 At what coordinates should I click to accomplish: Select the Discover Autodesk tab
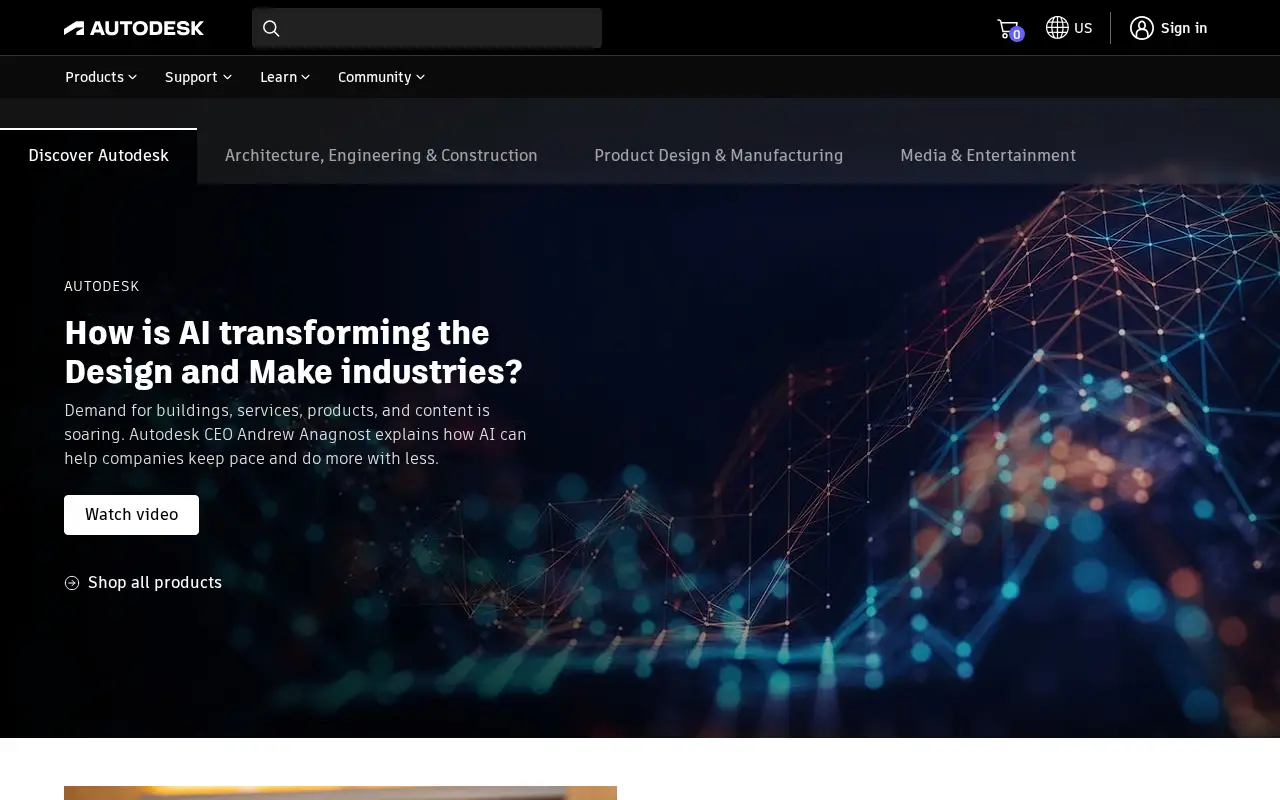tap(98, 156)
